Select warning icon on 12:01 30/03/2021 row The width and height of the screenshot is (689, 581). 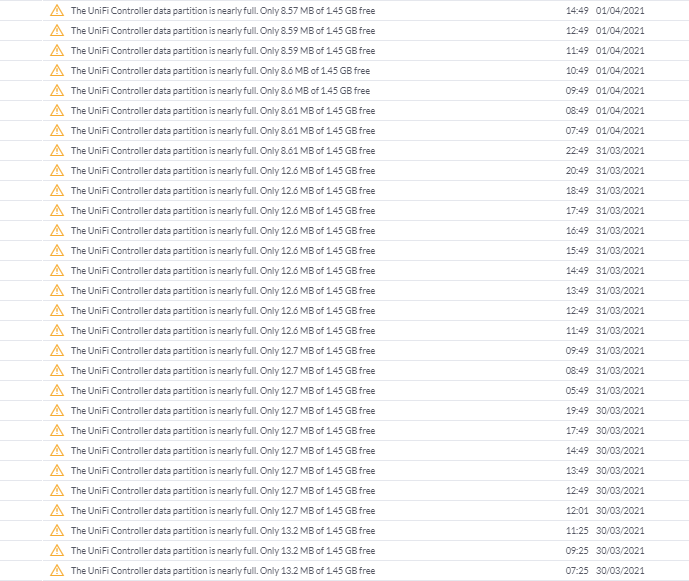[57, 510]
